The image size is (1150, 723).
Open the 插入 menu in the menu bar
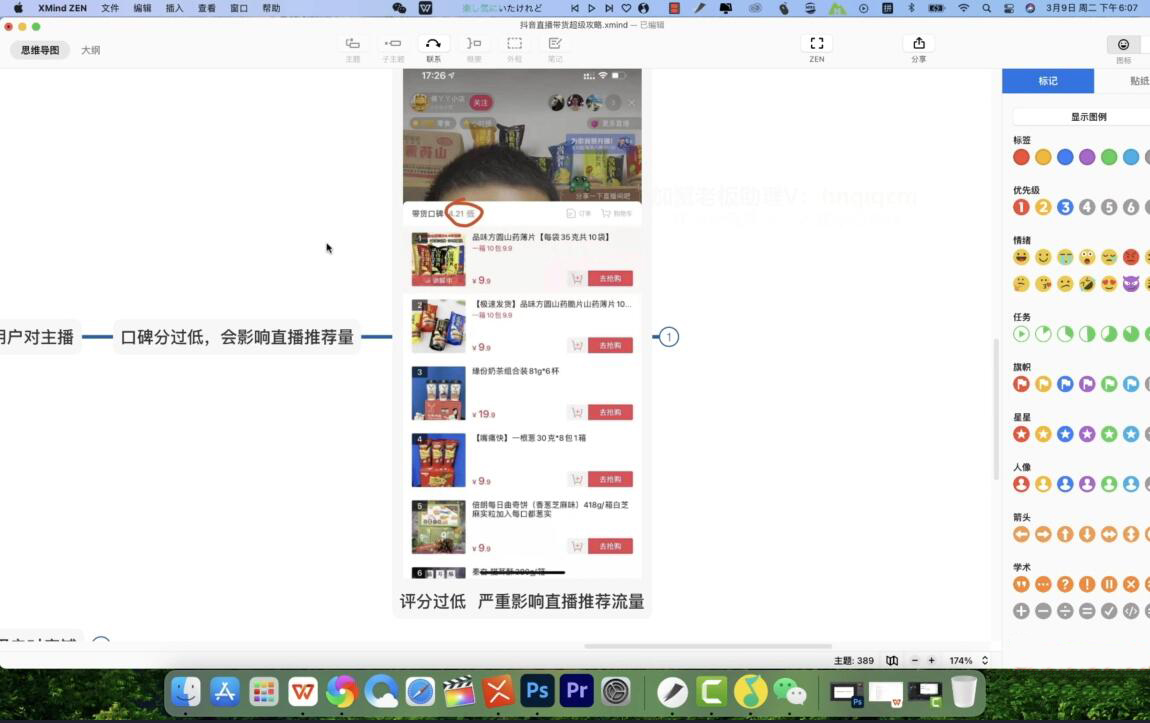pos(174,8)
